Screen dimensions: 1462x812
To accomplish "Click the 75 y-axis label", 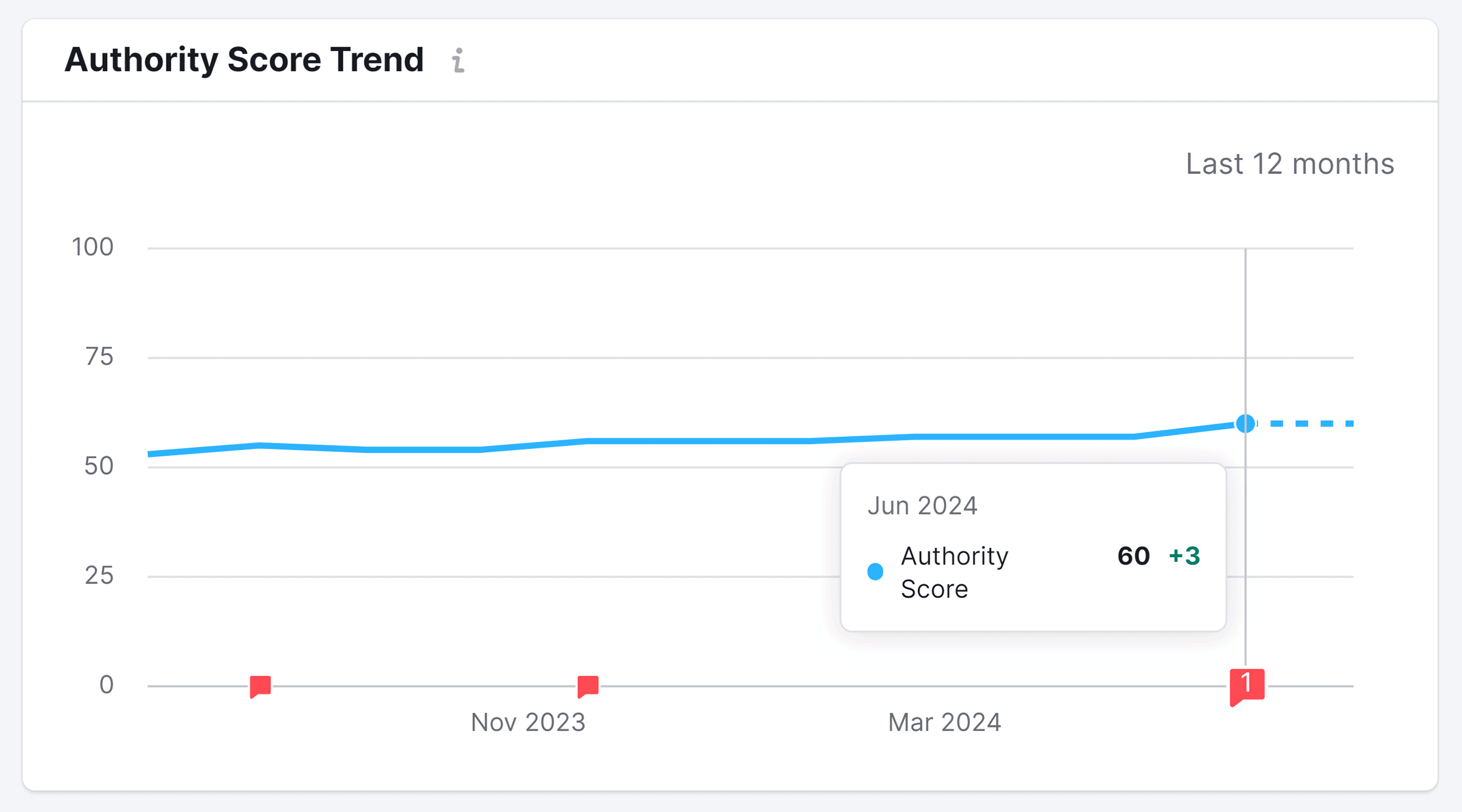I will 99,357.
